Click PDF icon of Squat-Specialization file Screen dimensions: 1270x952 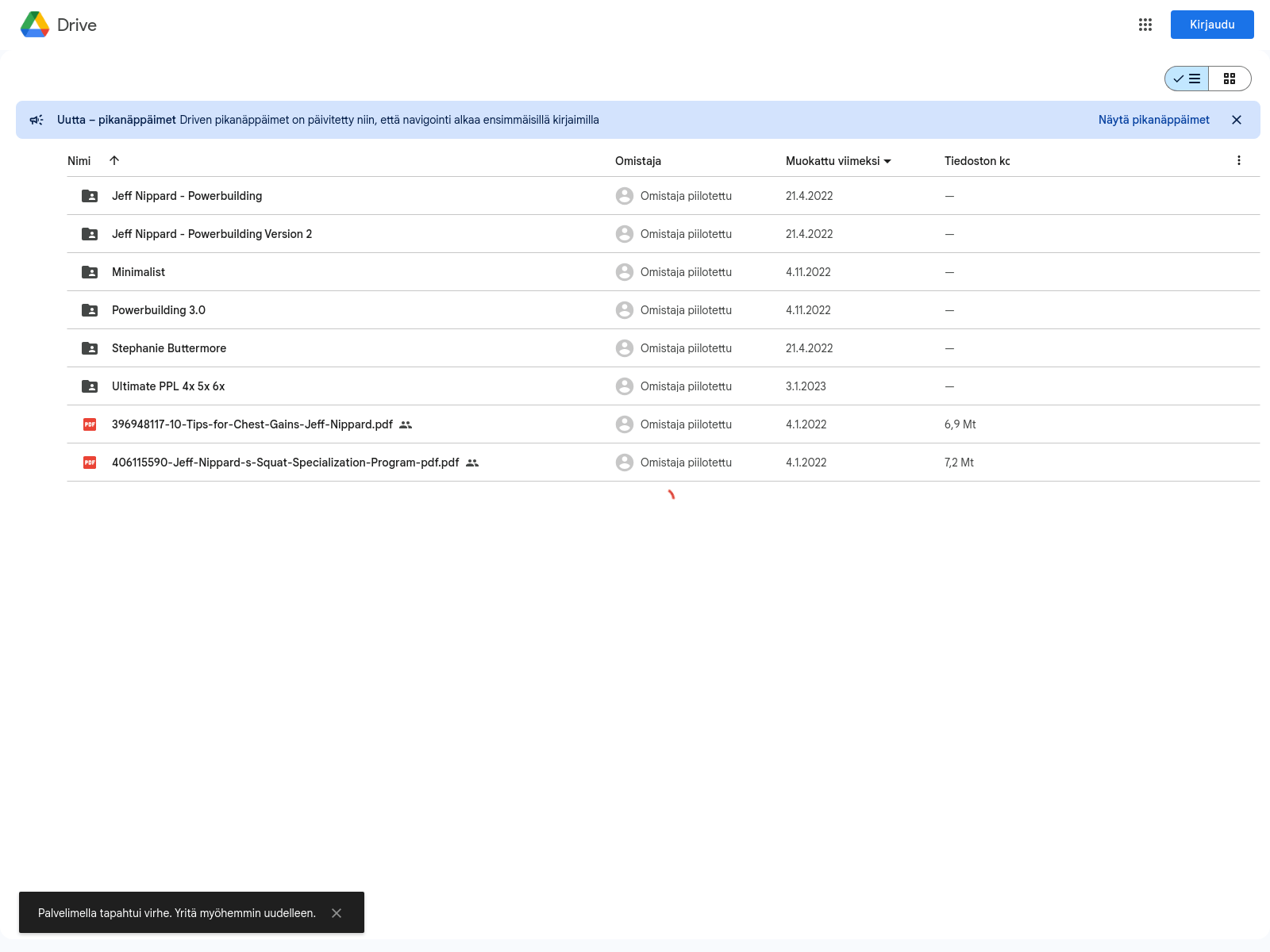tap(90, 463)
